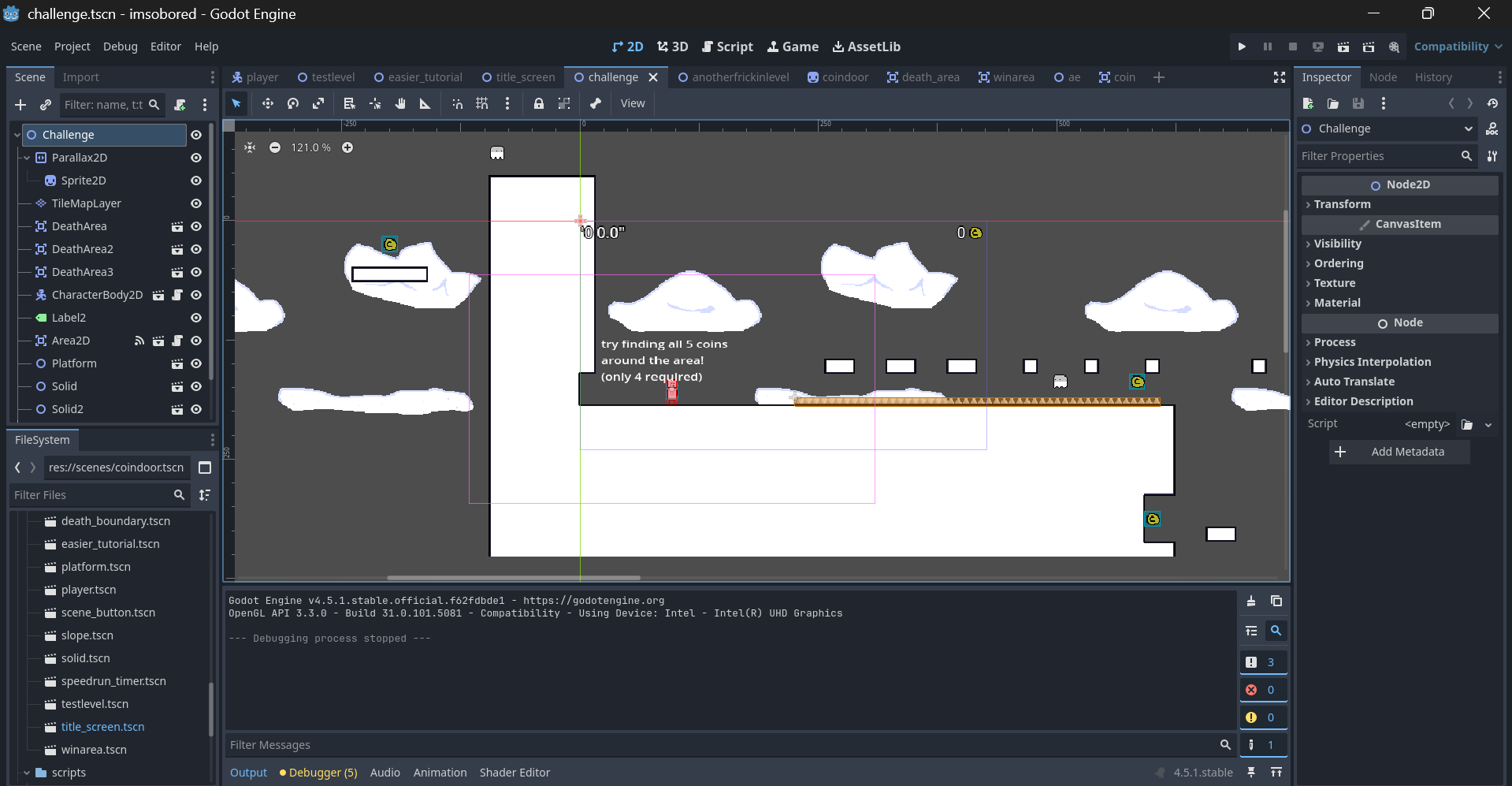Expand the Transform section
This screenshot has height=786, width=1512.
[1342, 204]
